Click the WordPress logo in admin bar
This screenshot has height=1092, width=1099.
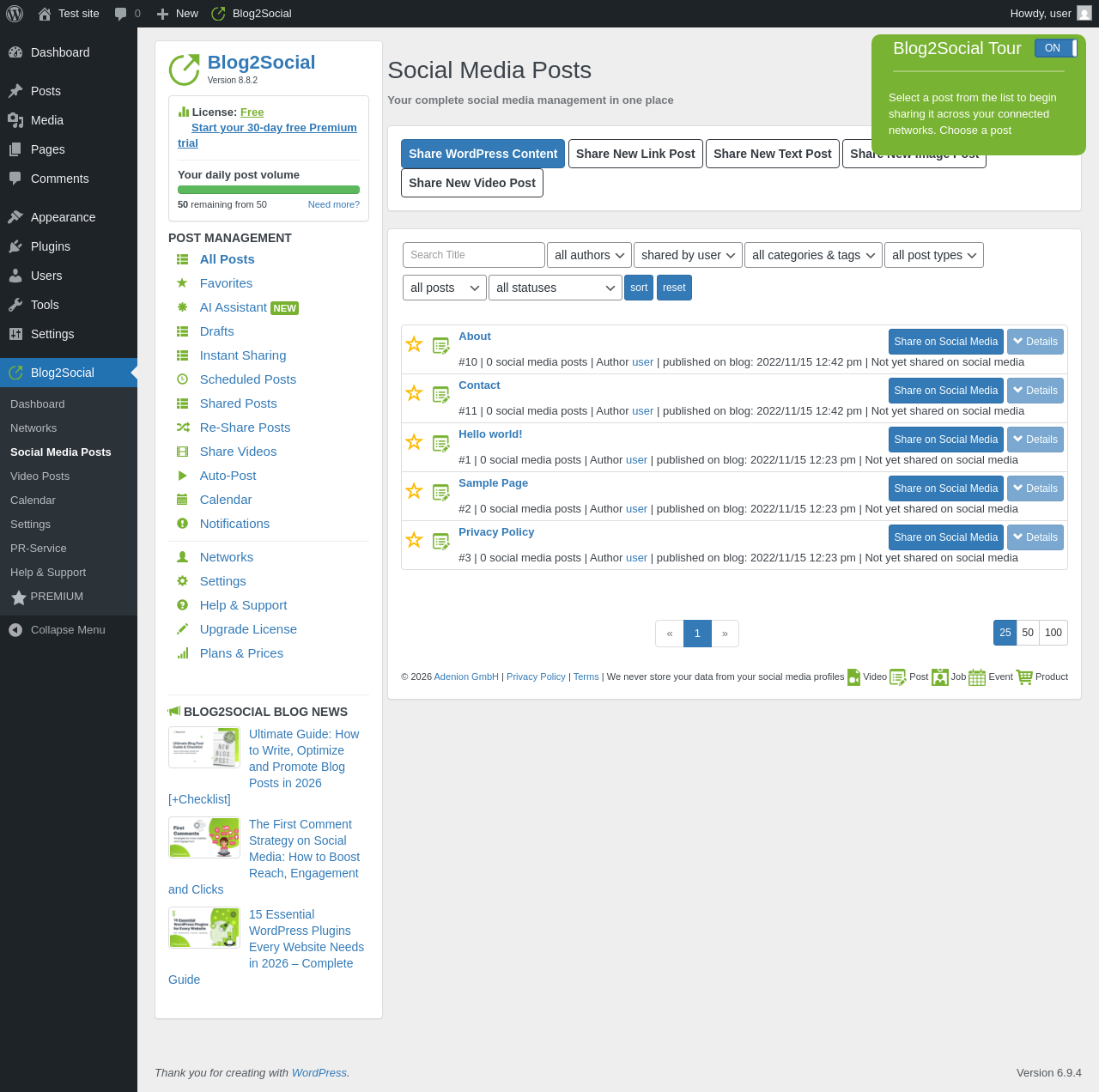click(15, 14)
